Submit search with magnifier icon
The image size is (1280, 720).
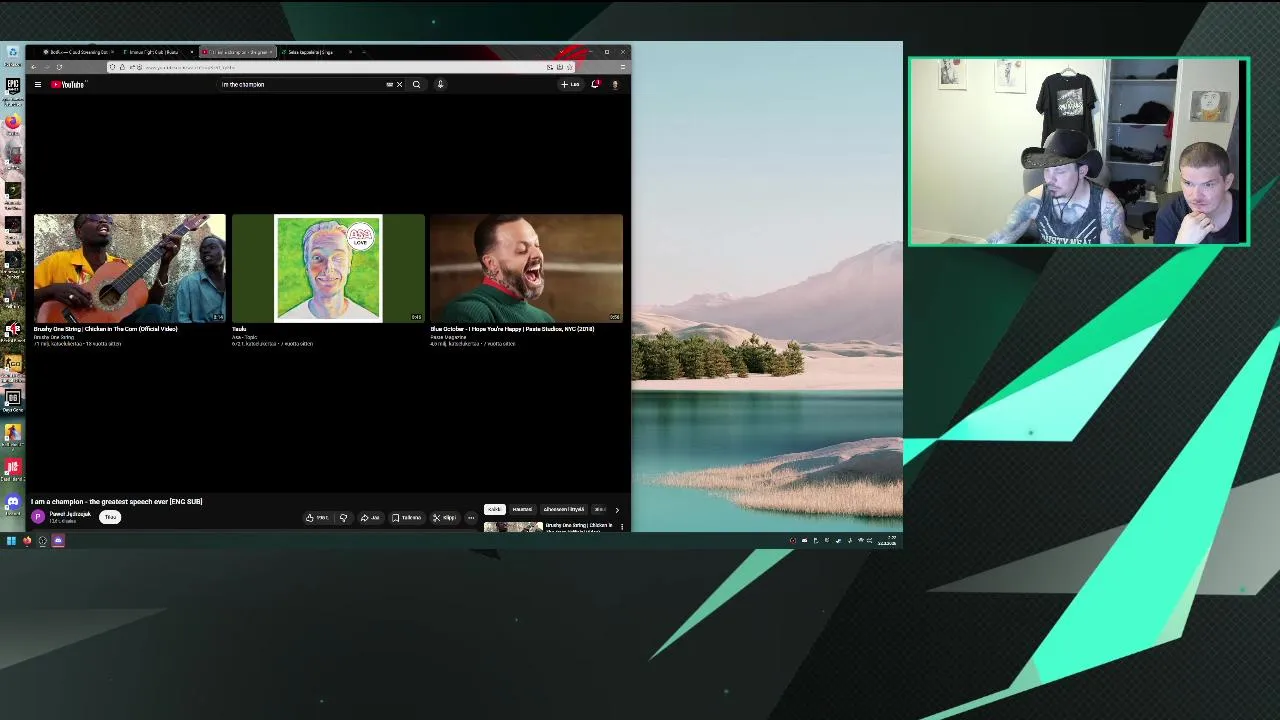(x=416, y=85)
